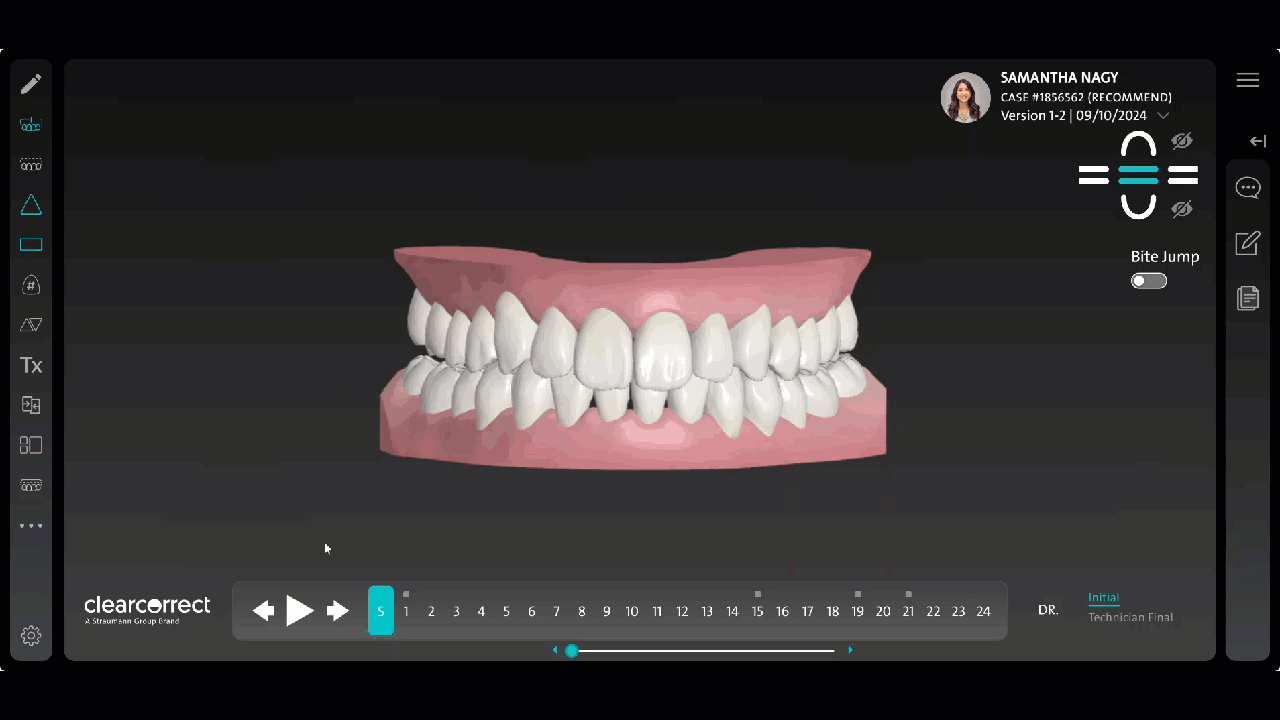Click the tooth numbering icon
1280x720 pixels.
pyautogui.click(x=31, y=285)
